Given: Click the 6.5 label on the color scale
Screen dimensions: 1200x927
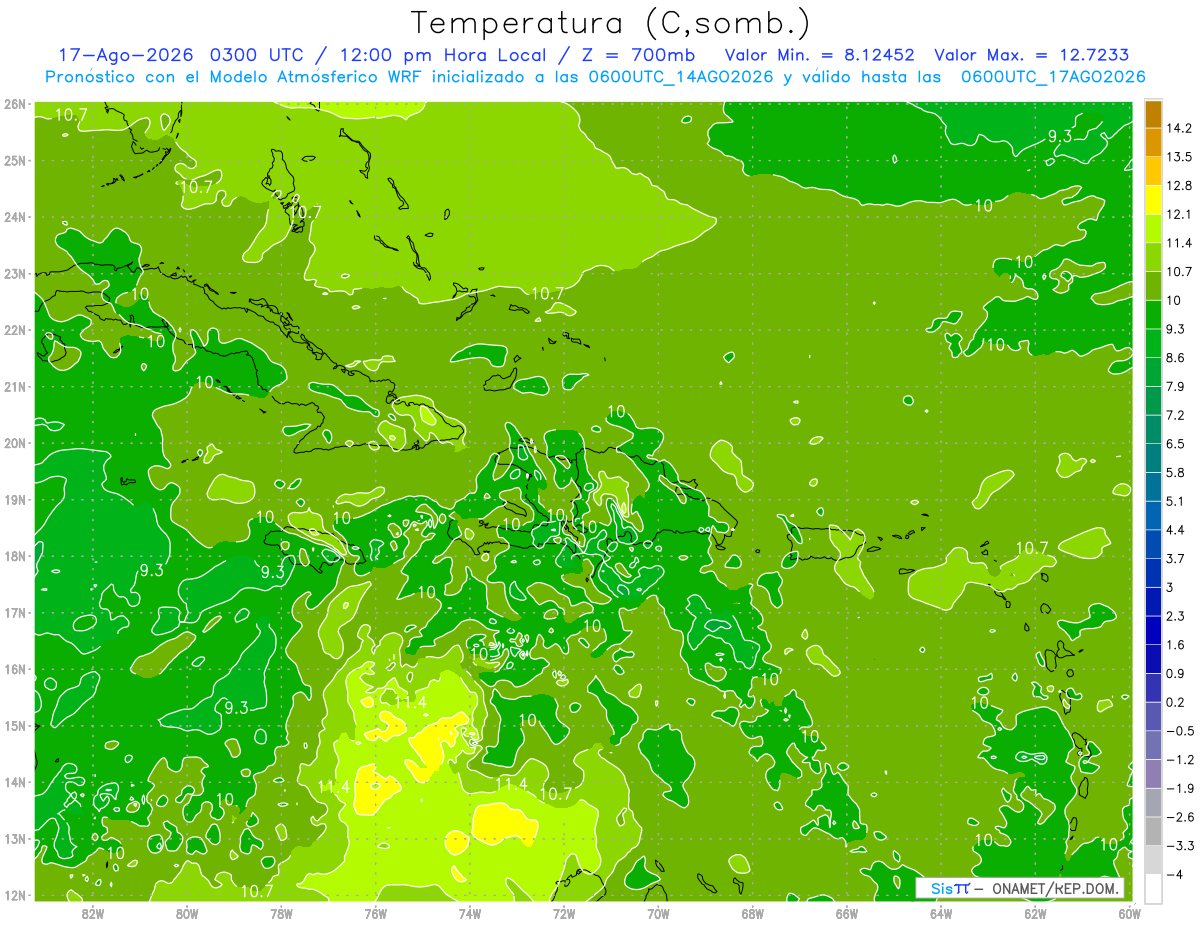Looking at the screenshot, I should (1175, 444).
